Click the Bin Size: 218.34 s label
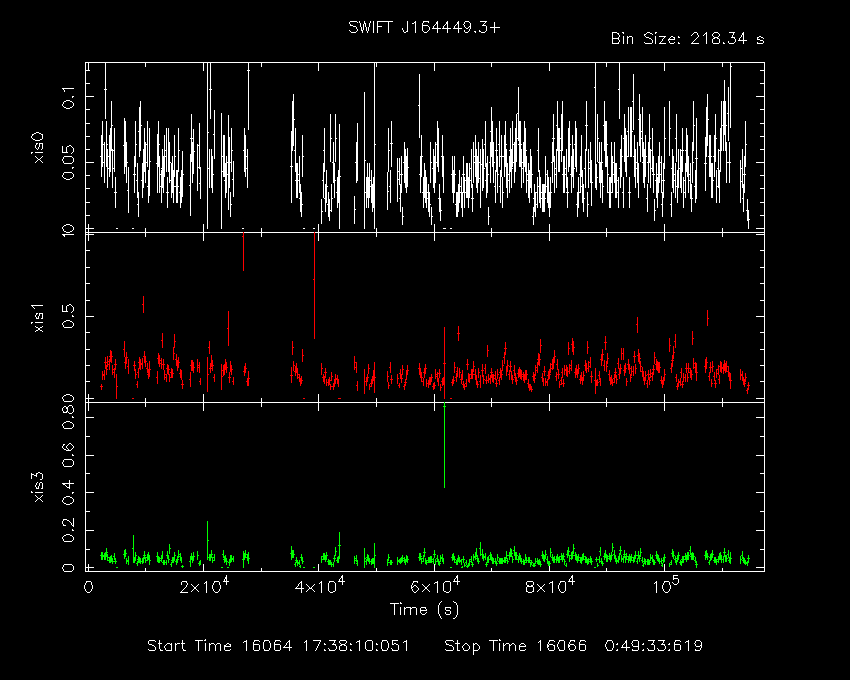 point(687,39)
